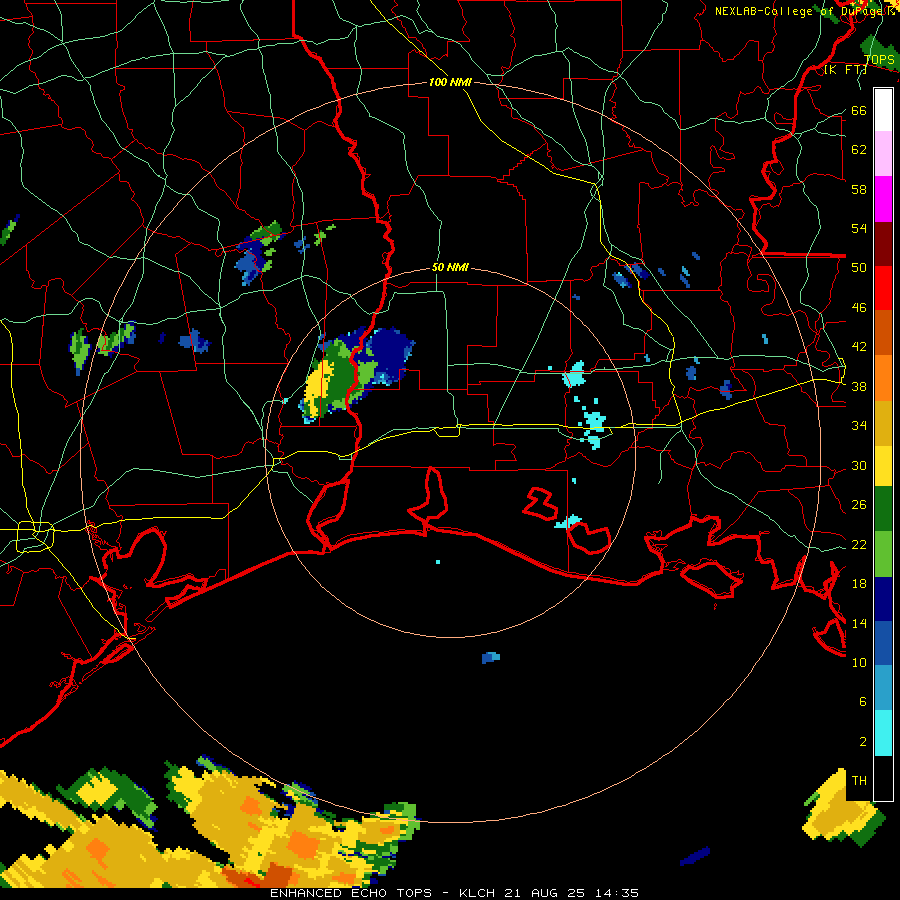This screenshot has height=900, width=900.
Task: Select the dark green legend swatch
Action: 883,509
